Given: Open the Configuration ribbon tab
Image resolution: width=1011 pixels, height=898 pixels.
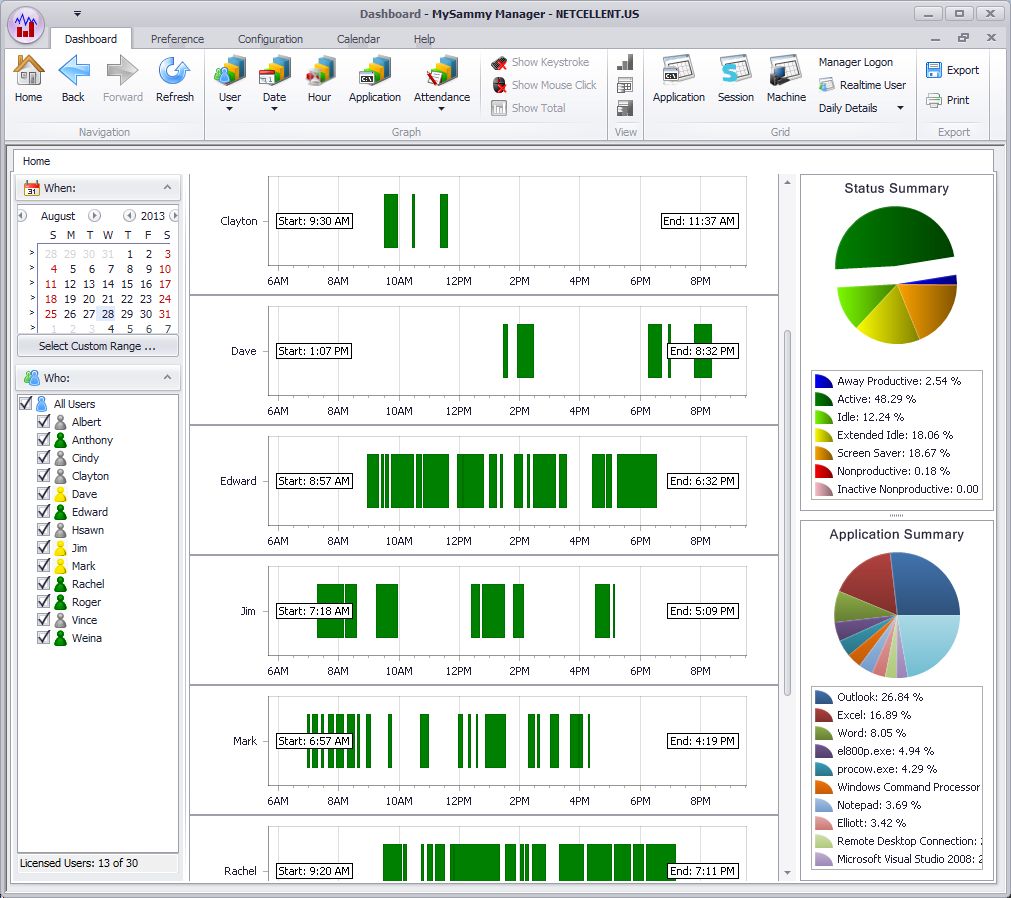Looking at the screenshot, I should coord(270,39).
